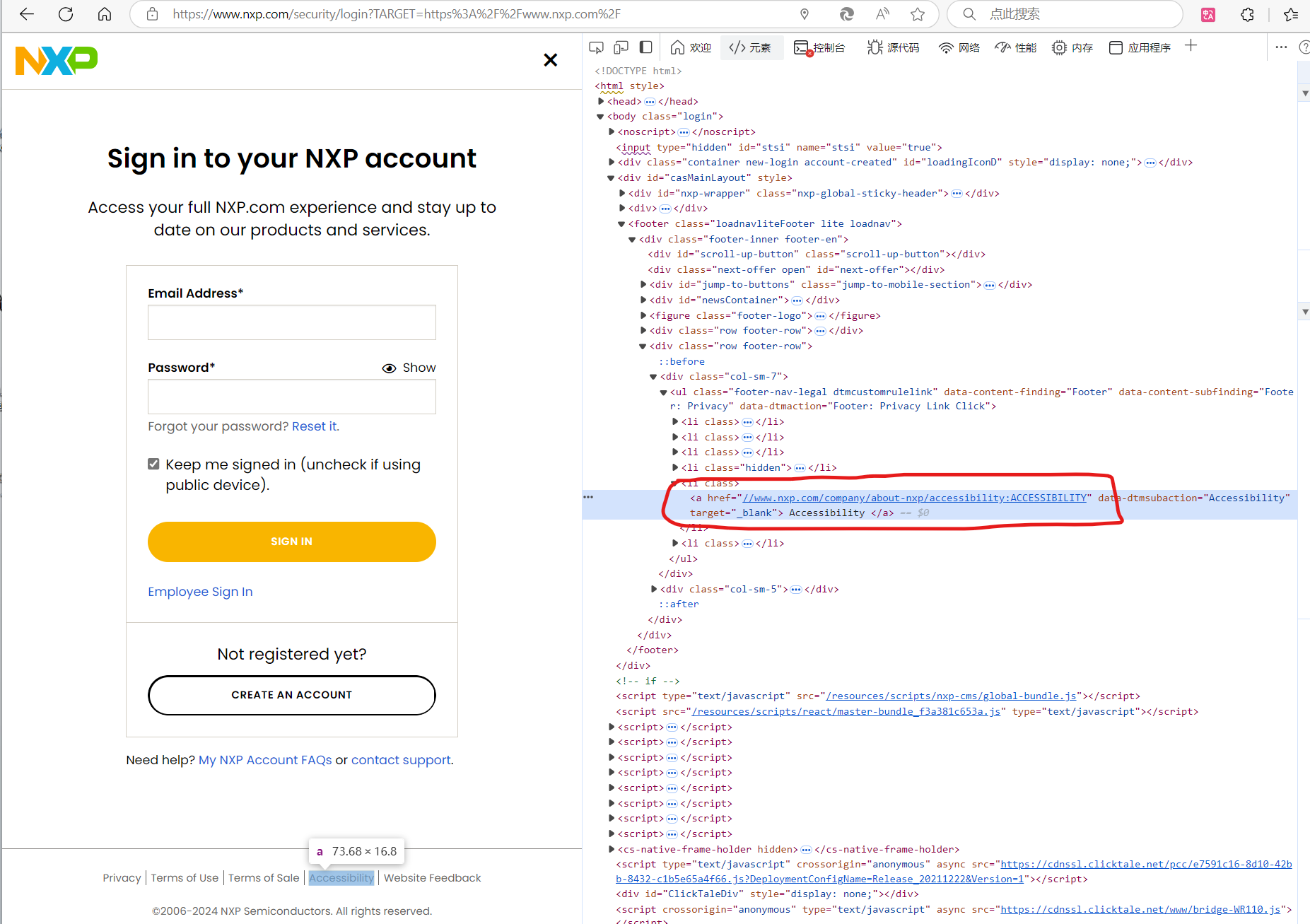The height and width of the screenshot is (924, 1310).
Task: Click the Edge copilot swirl icon in address bar
Action: [846, 14]
